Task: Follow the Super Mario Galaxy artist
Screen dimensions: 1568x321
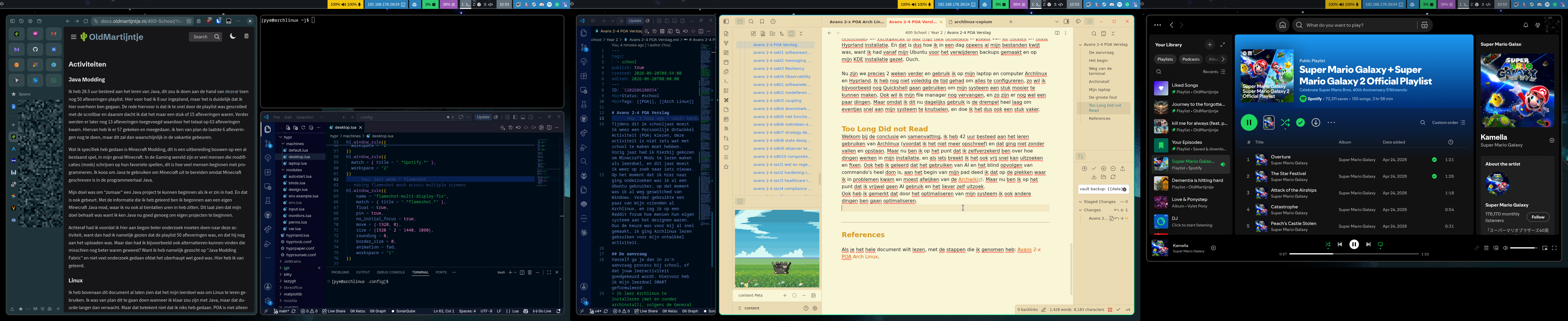Action: 1538,217
